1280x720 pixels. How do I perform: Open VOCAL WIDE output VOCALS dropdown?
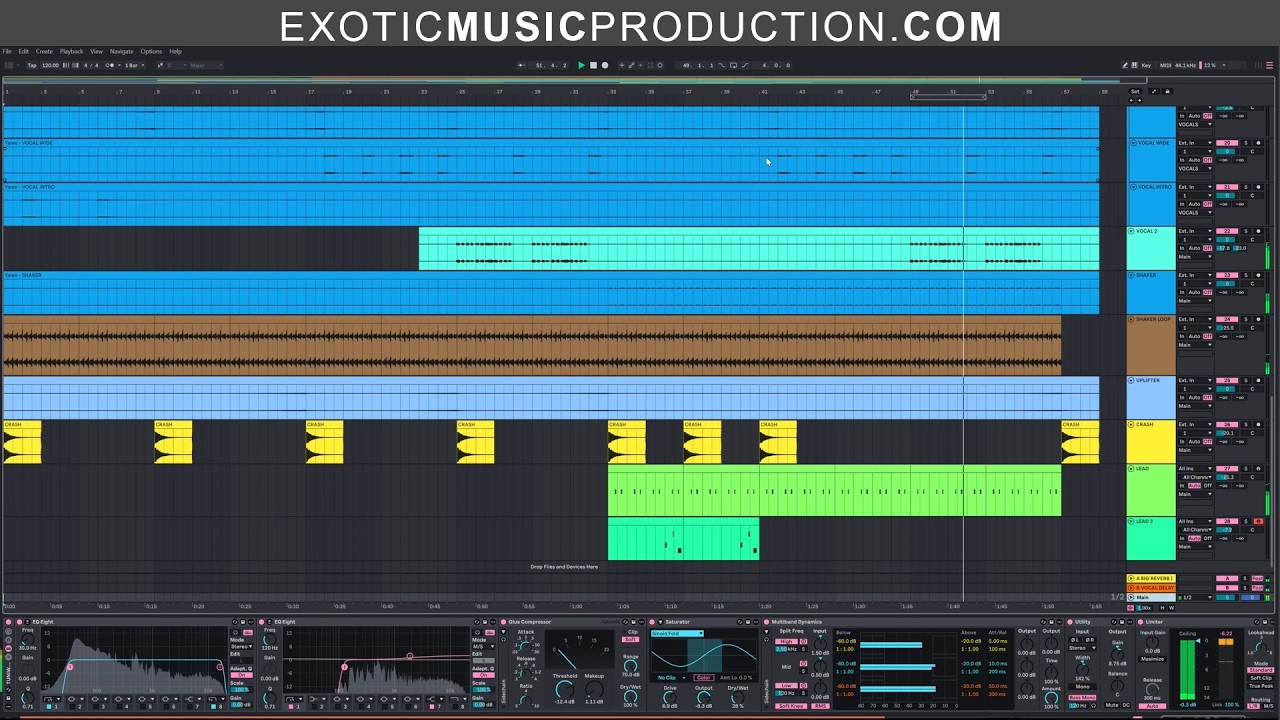[x=1195, y=169]
